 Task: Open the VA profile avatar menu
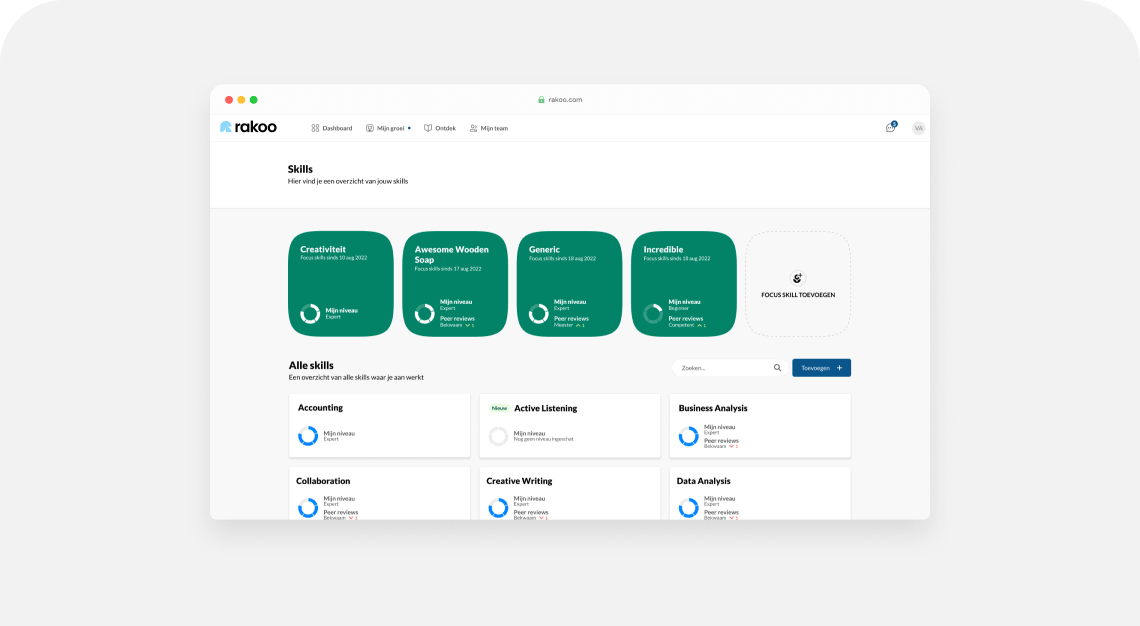coord(917,128)
